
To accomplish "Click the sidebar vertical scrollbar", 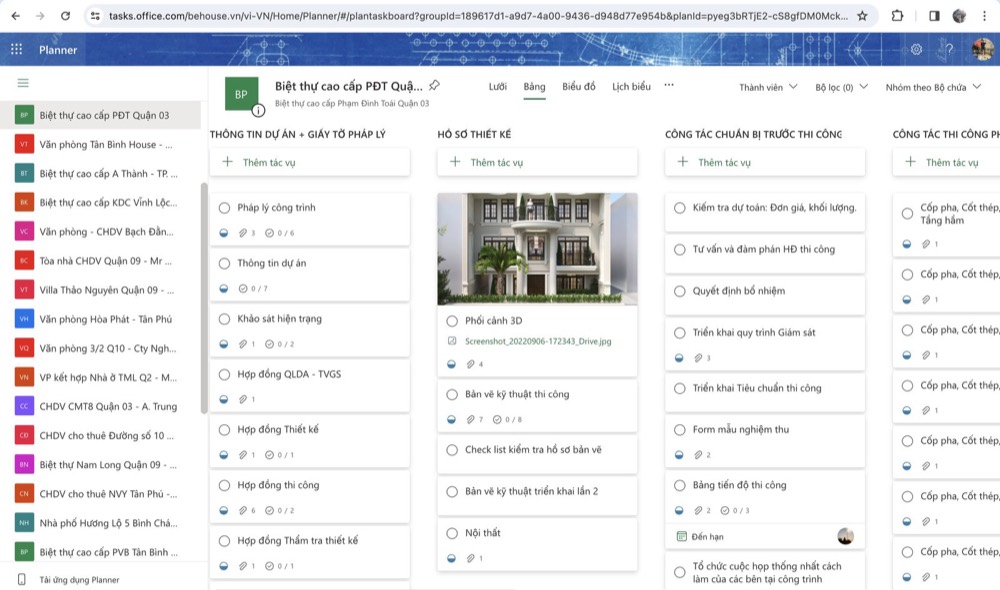I will (204, 298).
